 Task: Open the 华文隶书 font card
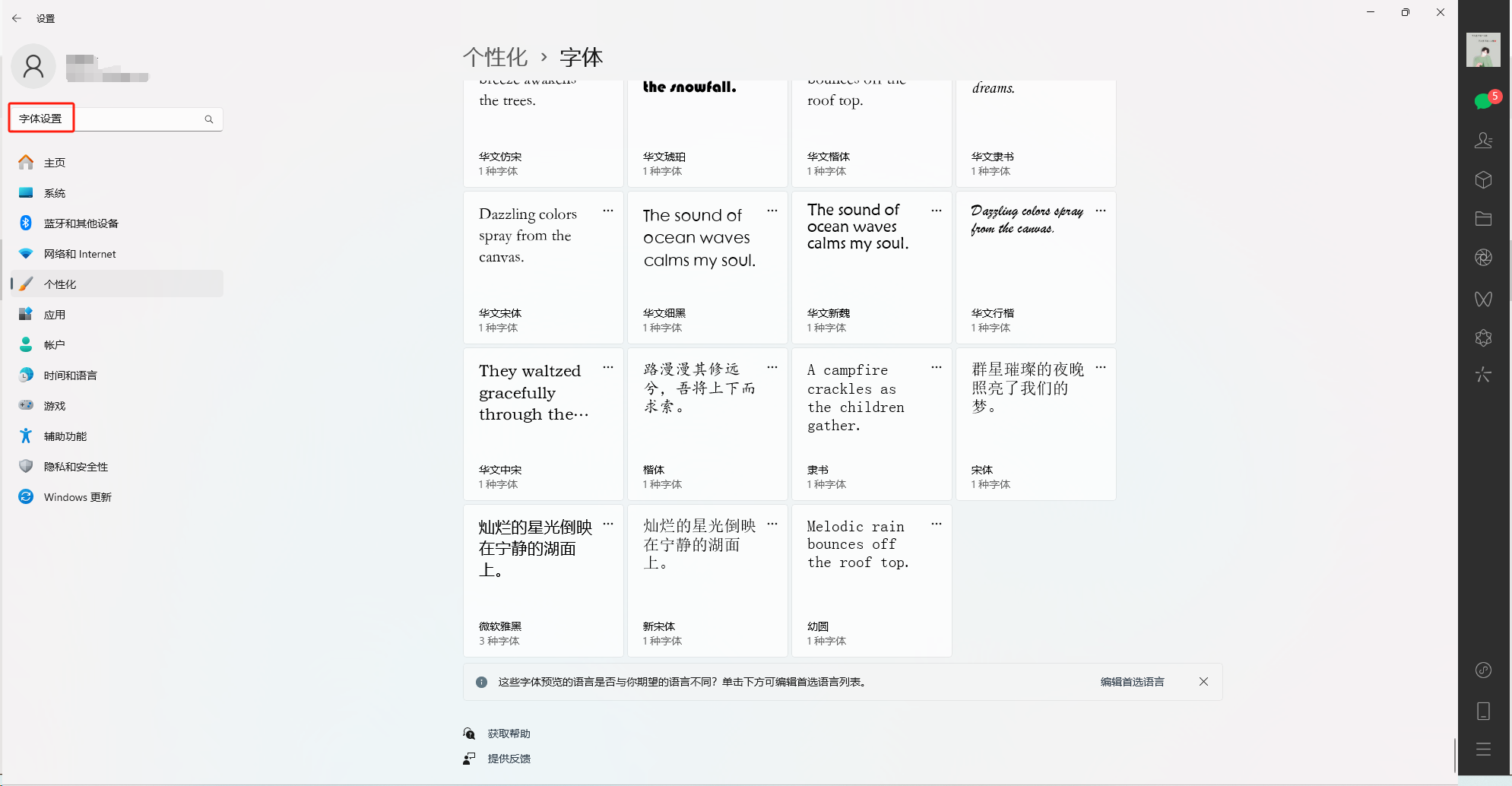coord(1036,133)
